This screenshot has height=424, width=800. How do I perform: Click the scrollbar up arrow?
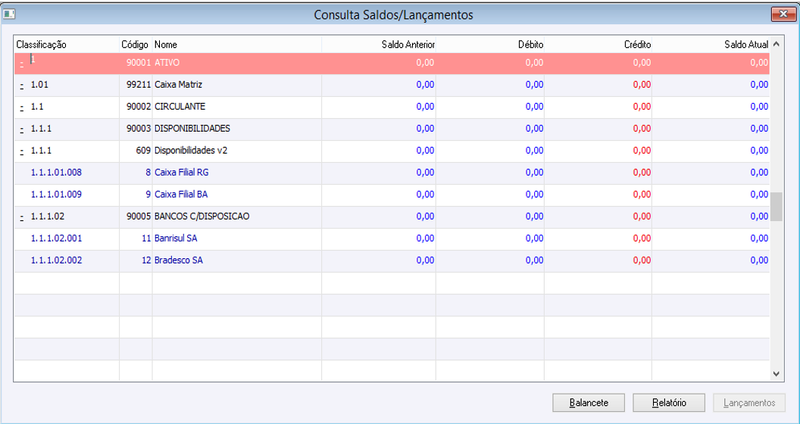point(776,44)
